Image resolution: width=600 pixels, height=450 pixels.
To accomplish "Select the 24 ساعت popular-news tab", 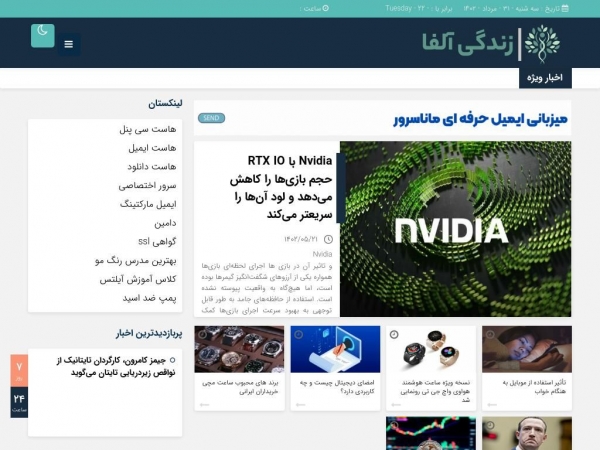I will click(x=19, y=402).
